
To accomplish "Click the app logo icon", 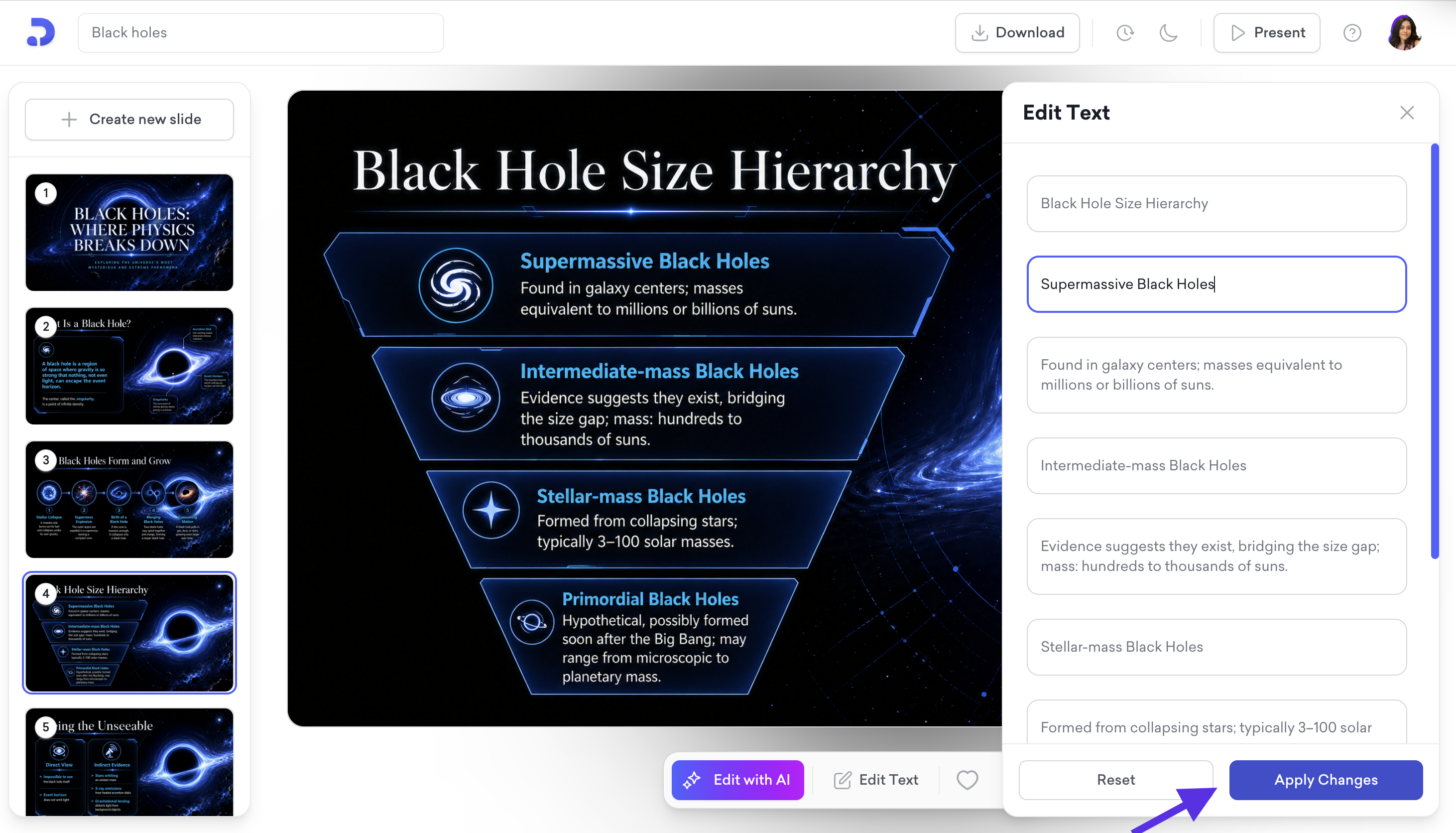I will (41, 32).
